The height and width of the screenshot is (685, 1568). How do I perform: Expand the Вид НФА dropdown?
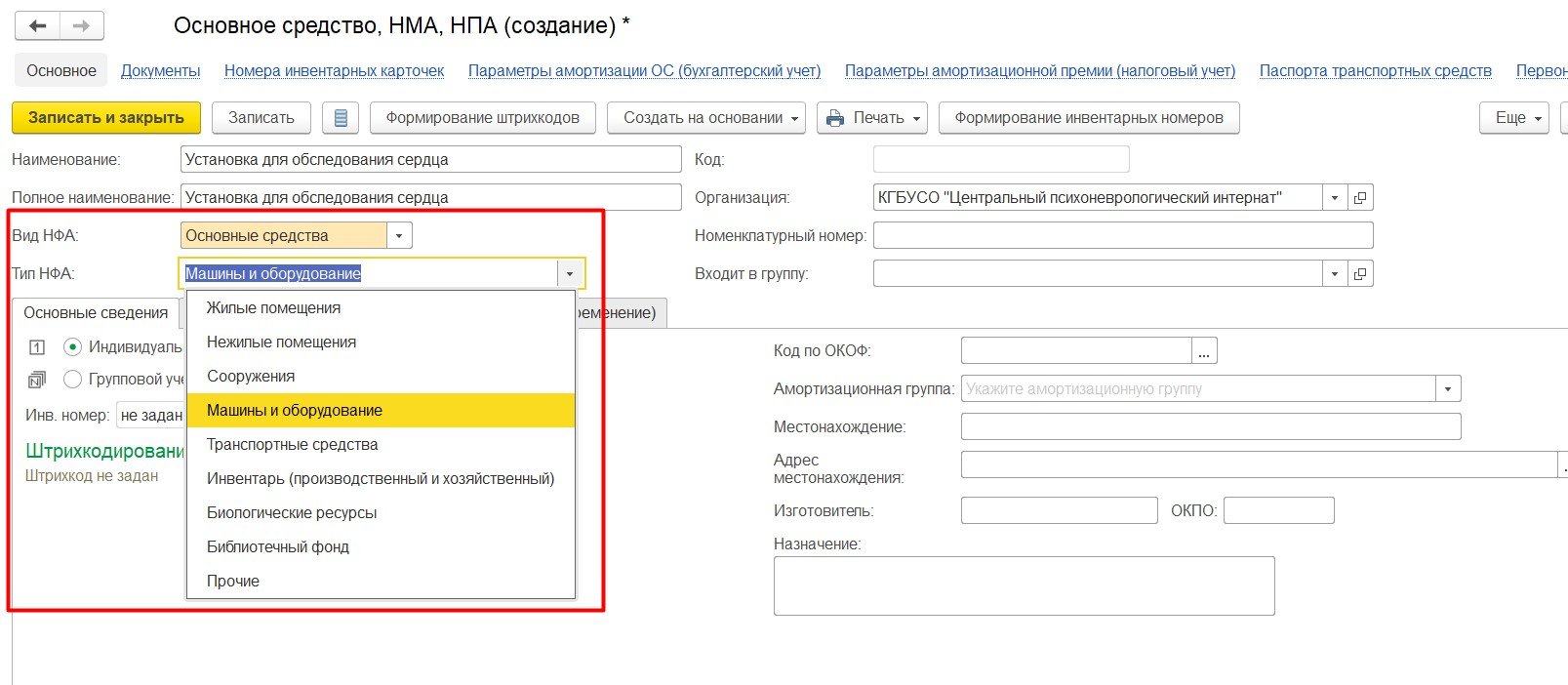(x=399, y=236)
